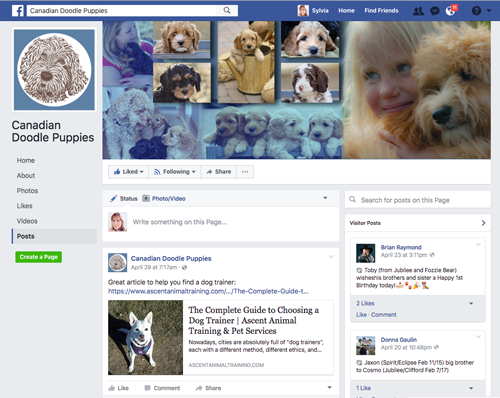The width and height of the screenshot is (500, 398).
Task: Click the Write something on this Page field
Action: coord(180,222)
